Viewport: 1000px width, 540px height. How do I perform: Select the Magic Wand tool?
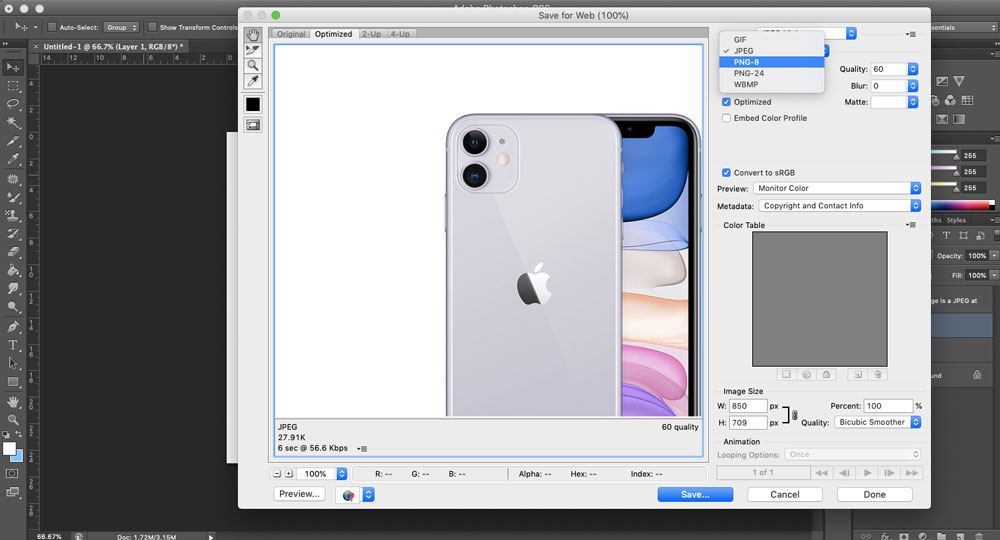pyautogui.click(x=12, y=122)
